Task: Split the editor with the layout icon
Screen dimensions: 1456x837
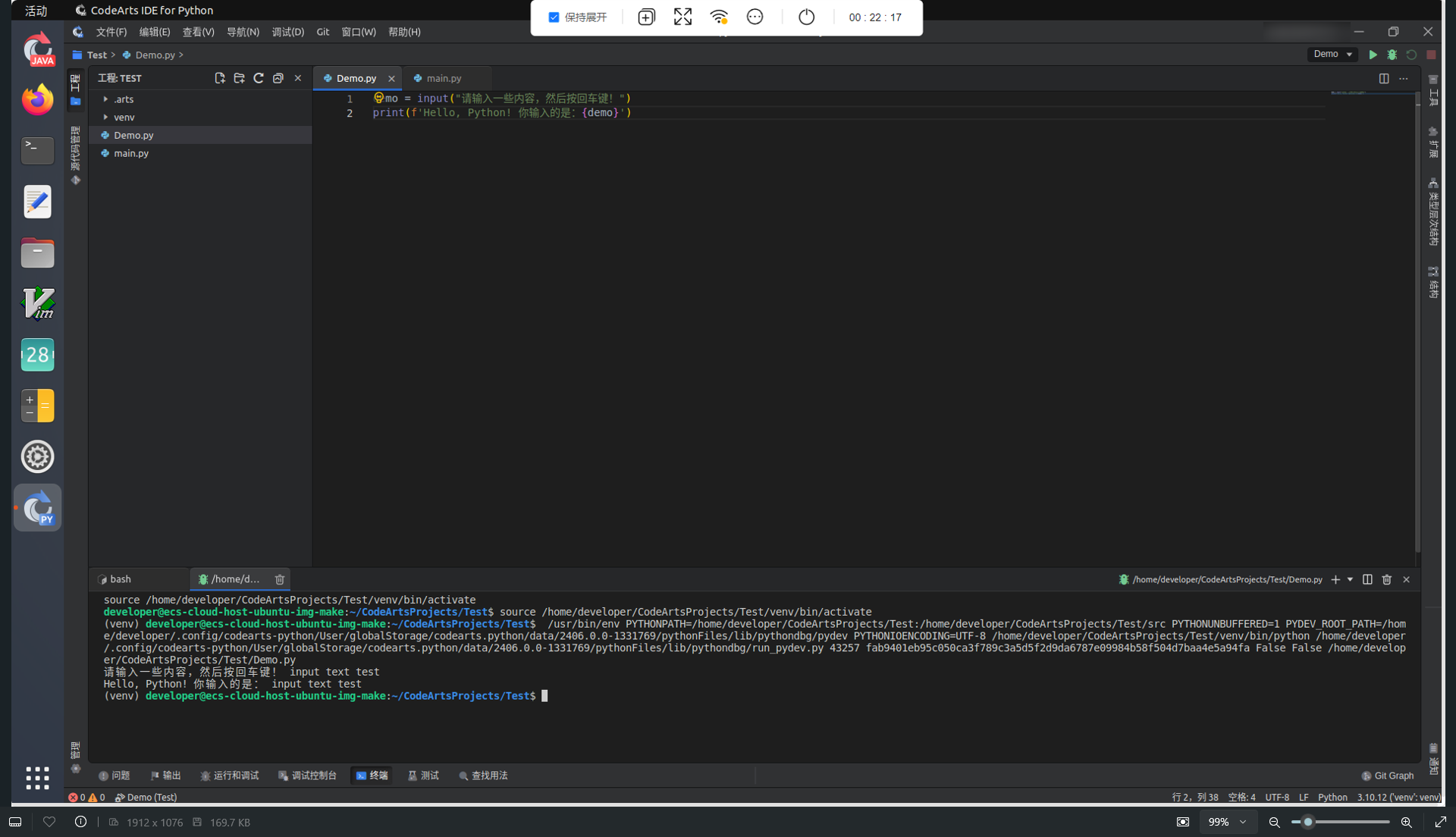Action: coord(1384,78)
